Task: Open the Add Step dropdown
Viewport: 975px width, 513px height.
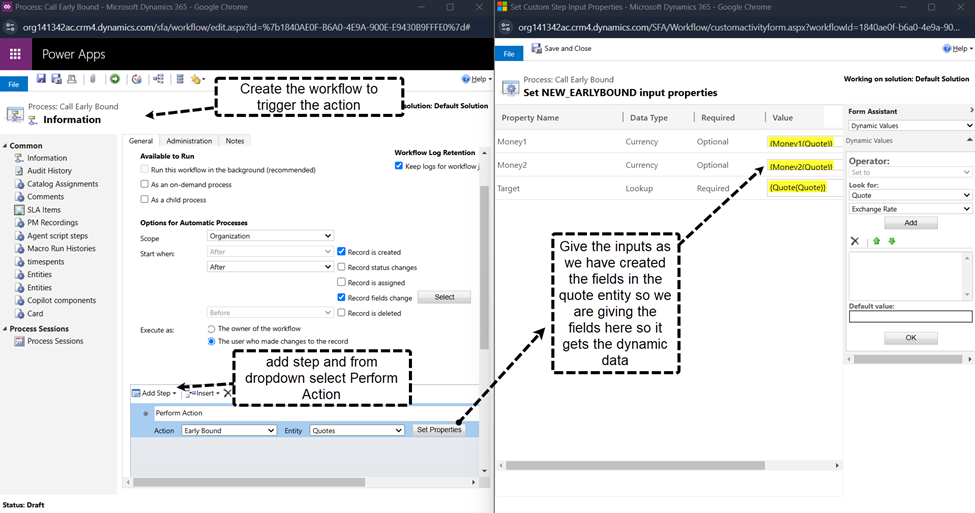Action: [x=154, y=393]
